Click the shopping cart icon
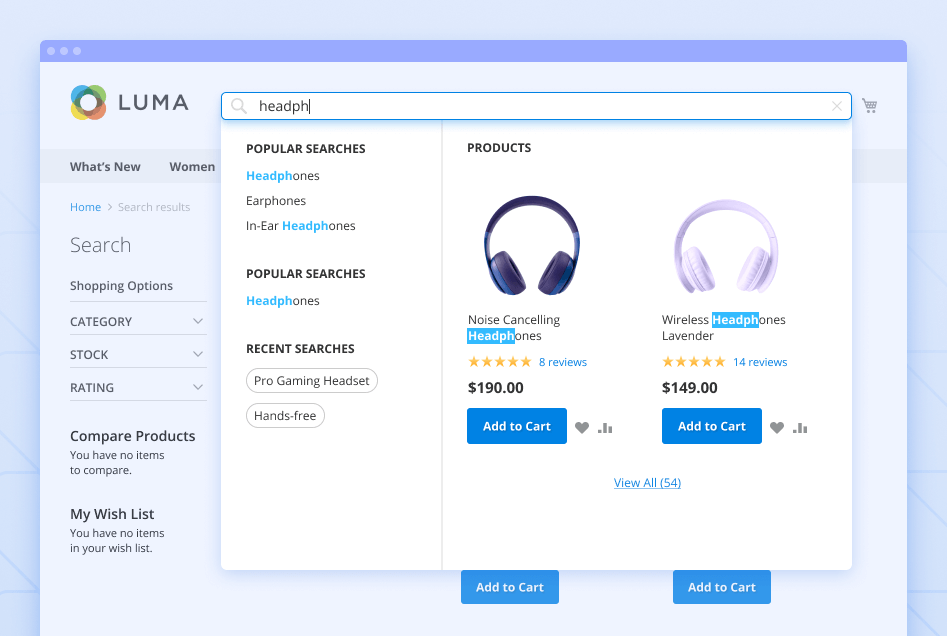The width and height of the screenshot is (947, 636). pos(869,105)
